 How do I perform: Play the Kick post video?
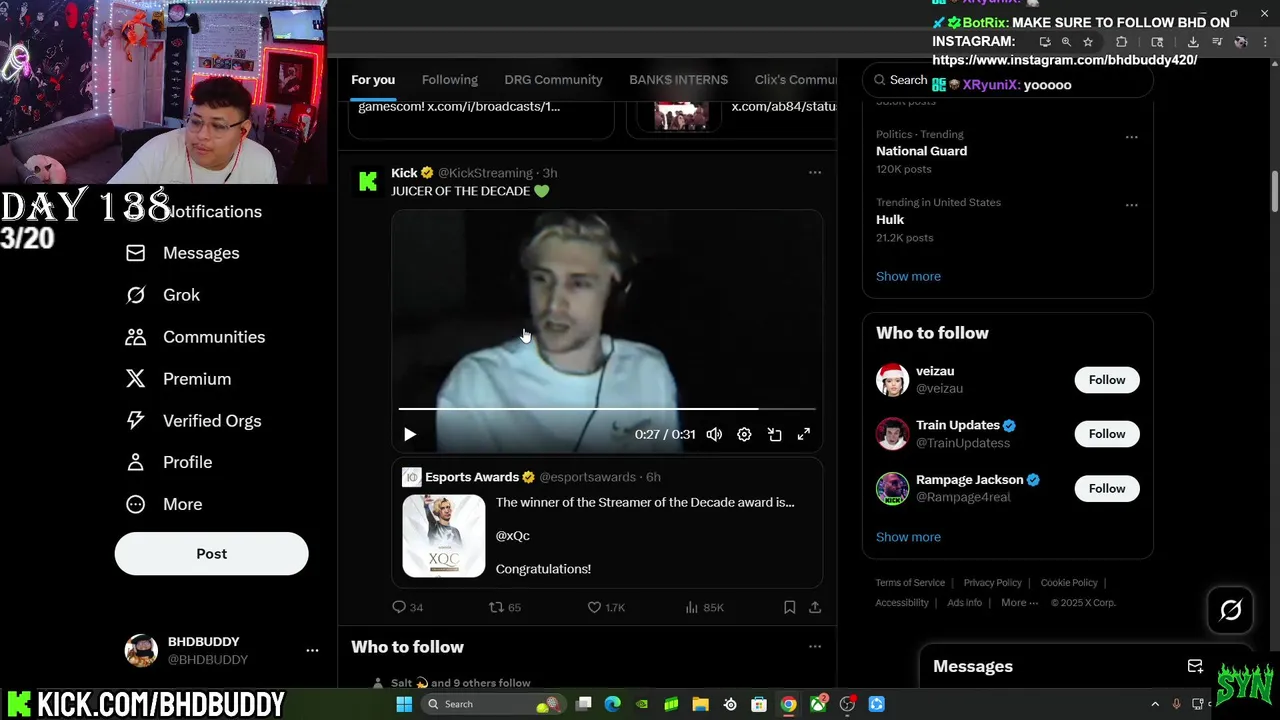point(409,434)
